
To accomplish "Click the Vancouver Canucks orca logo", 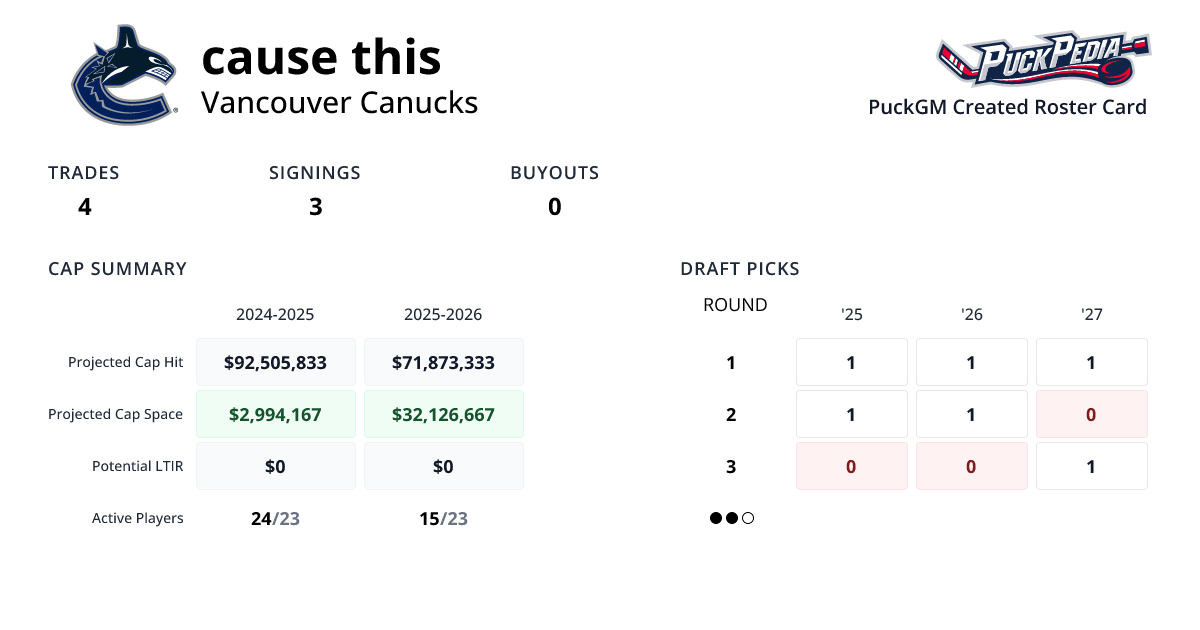I will (123, 75).
